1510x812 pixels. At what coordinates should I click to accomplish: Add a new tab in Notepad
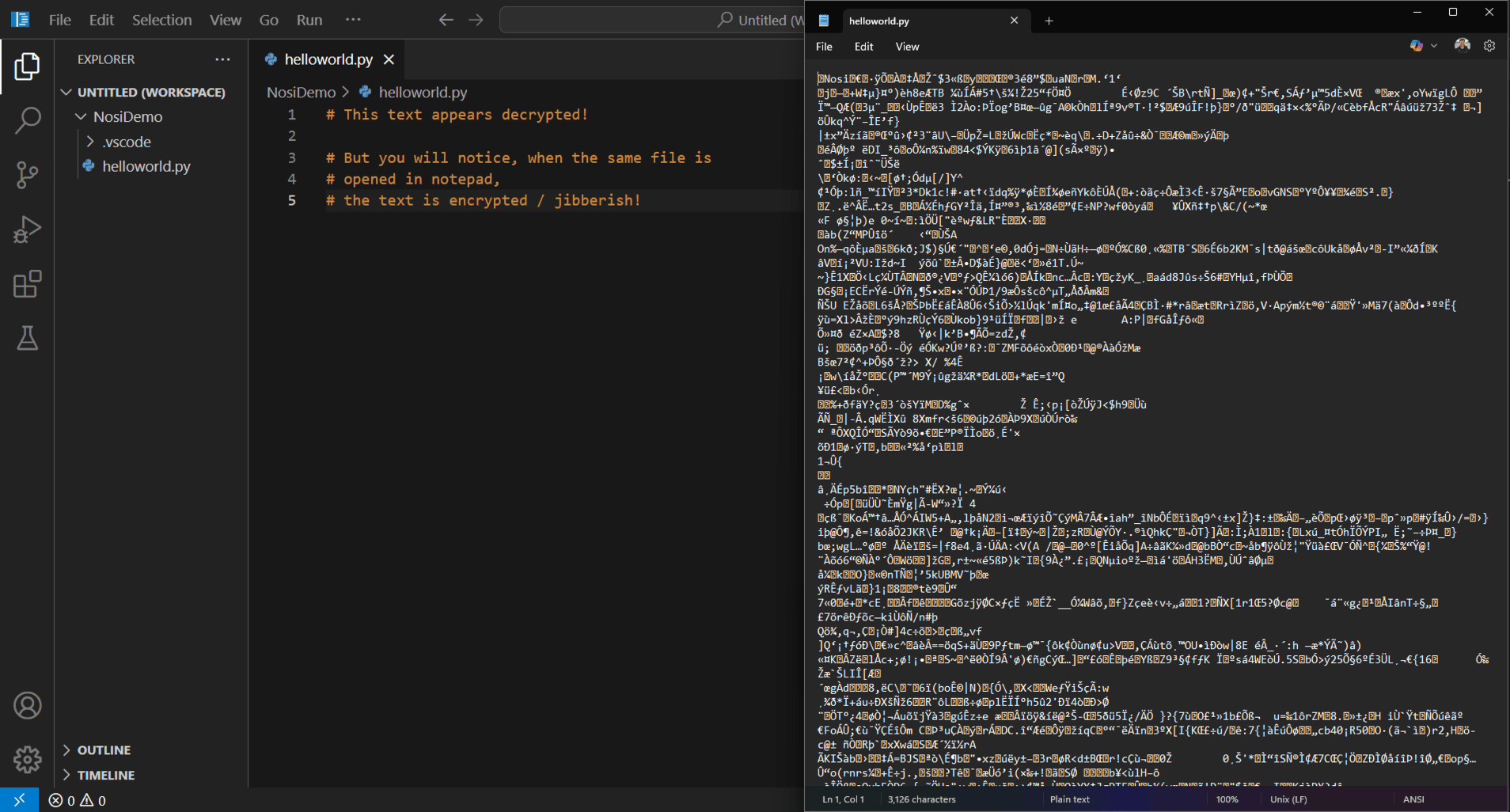[1049, 21]
